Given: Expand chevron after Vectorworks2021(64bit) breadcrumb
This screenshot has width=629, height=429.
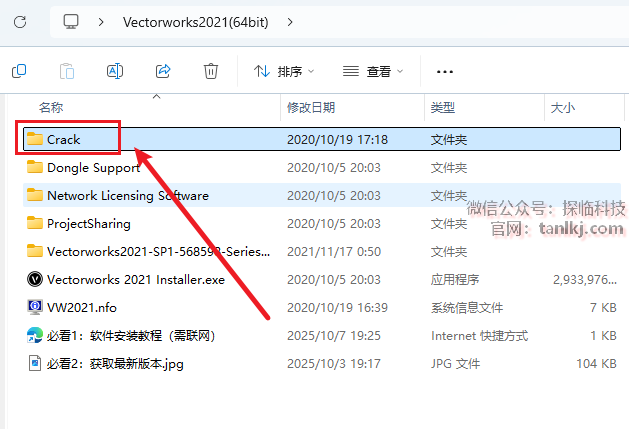Looking at the screenshot, I should 290,22.
